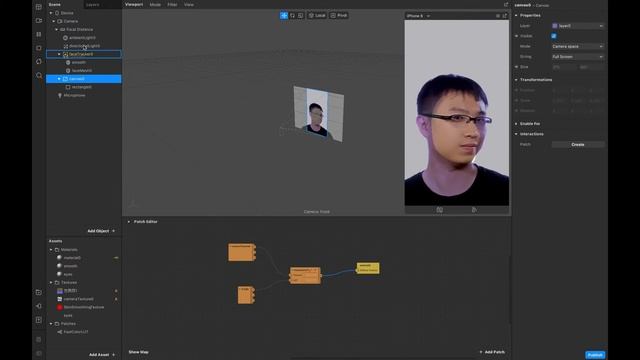The height and width of the screenshot is (360, 640).
Task: Open the Mode menu in viewport bar
Action: click(x=155, y=4)
